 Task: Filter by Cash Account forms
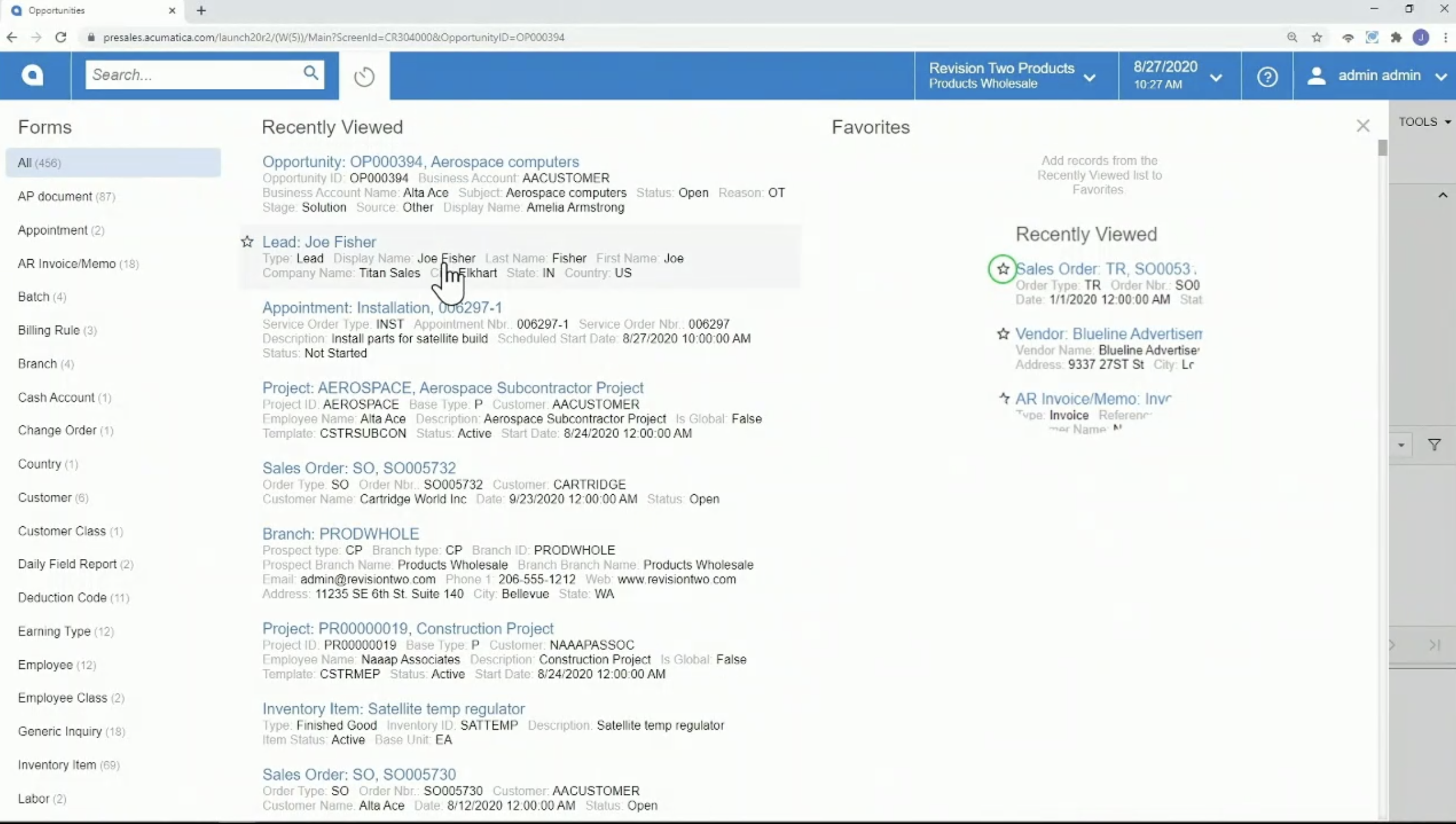pos(65,398)
